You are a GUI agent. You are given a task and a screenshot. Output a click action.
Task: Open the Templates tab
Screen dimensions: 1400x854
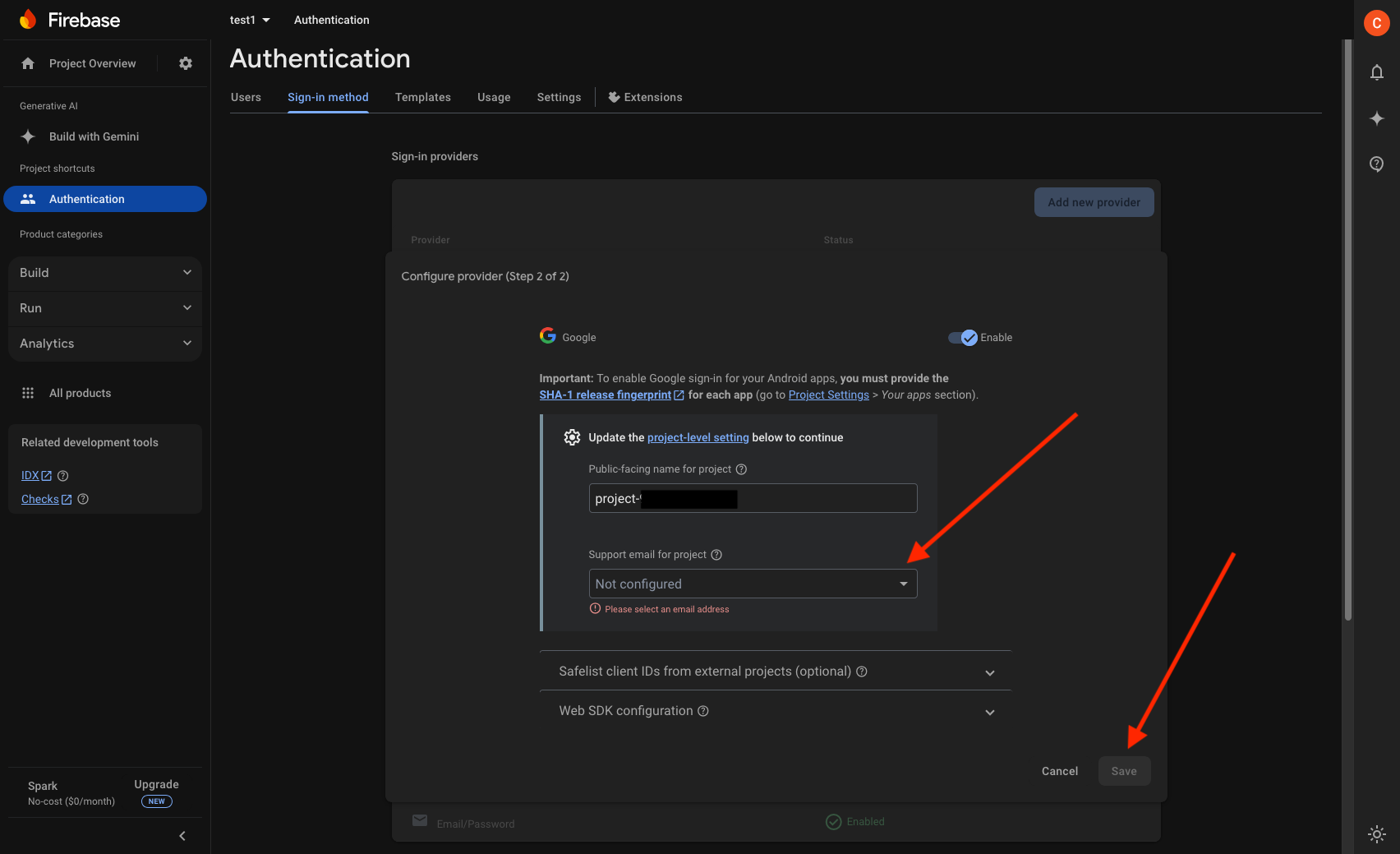pos(423,97)
